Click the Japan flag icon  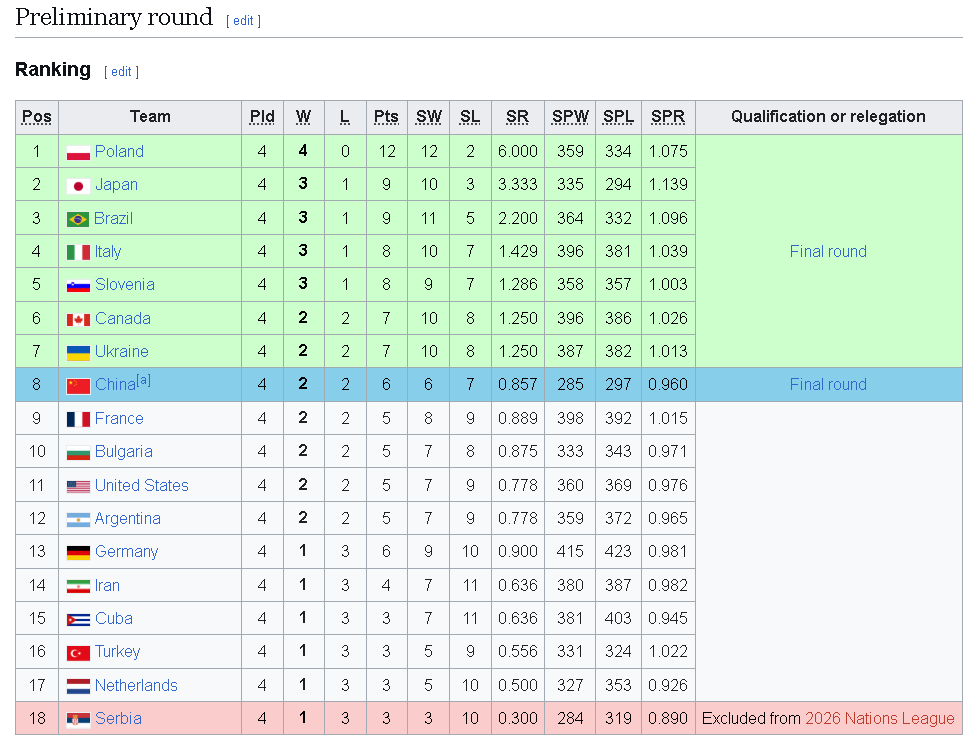coord(78,186)
